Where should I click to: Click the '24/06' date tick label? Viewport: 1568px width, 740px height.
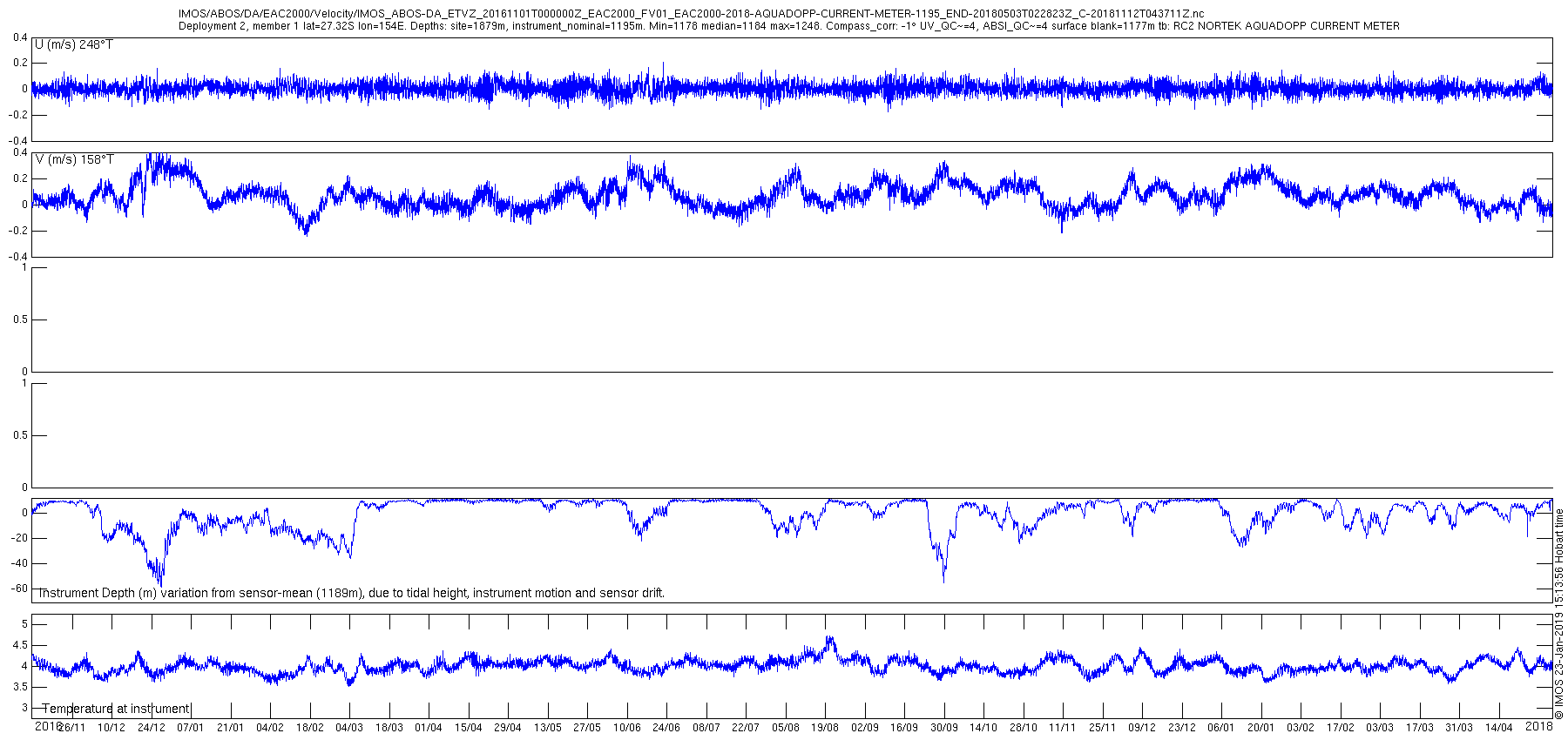tap(666, 728)
